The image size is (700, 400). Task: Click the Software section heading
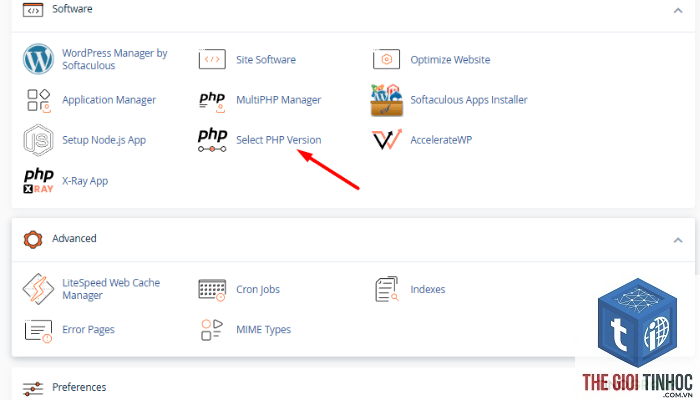(x=72, y=9)
